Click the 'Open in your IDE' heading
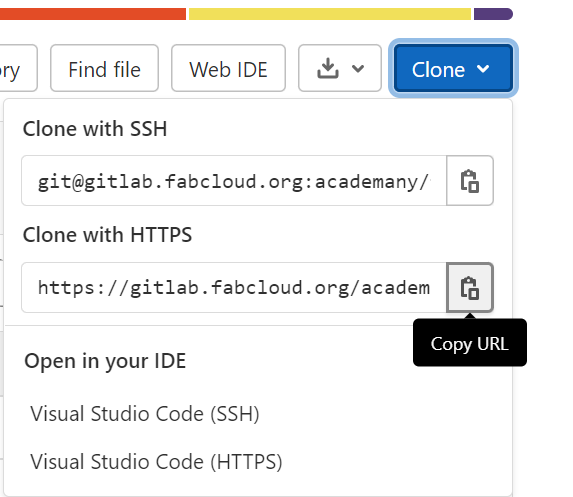This screenshot has height=497, width=573. [105, 361]
